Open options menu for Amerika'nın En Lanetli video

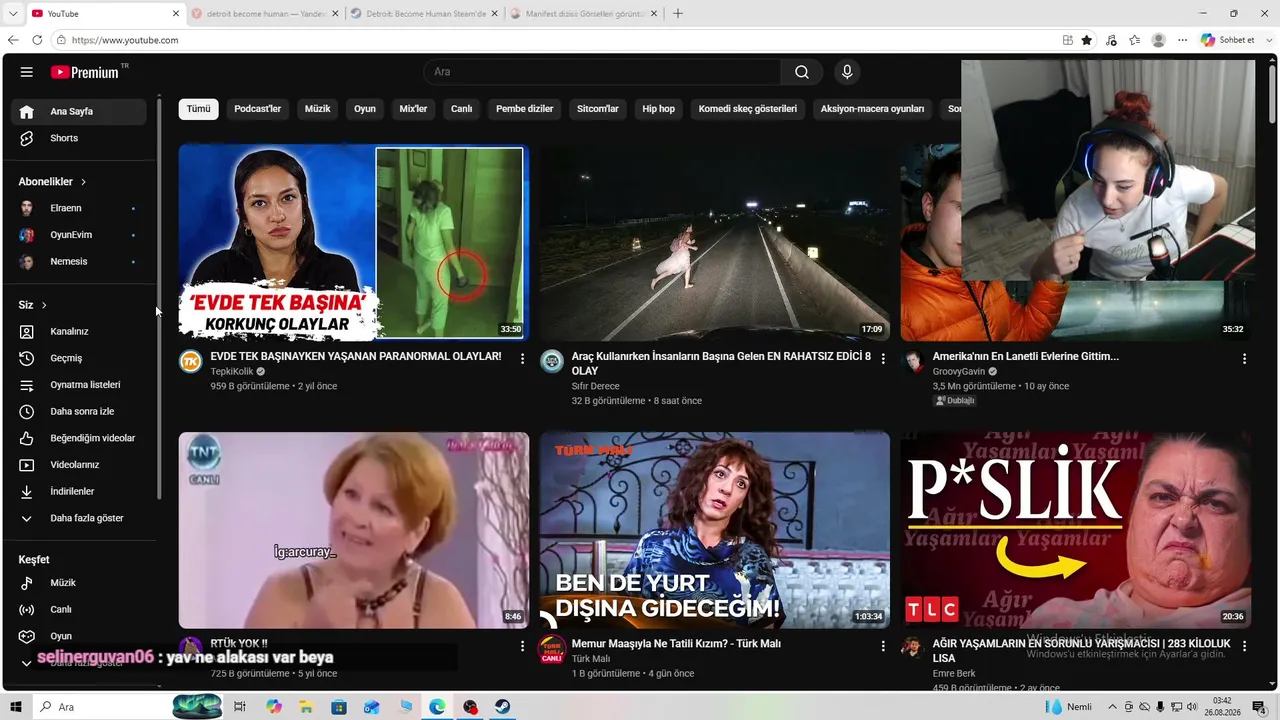pos(1244,358)
